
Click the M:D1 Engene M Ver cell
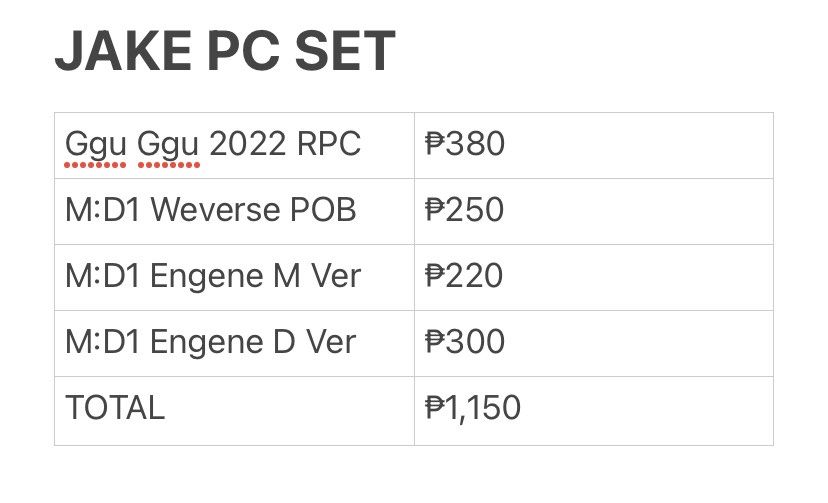tap(234, 278)
